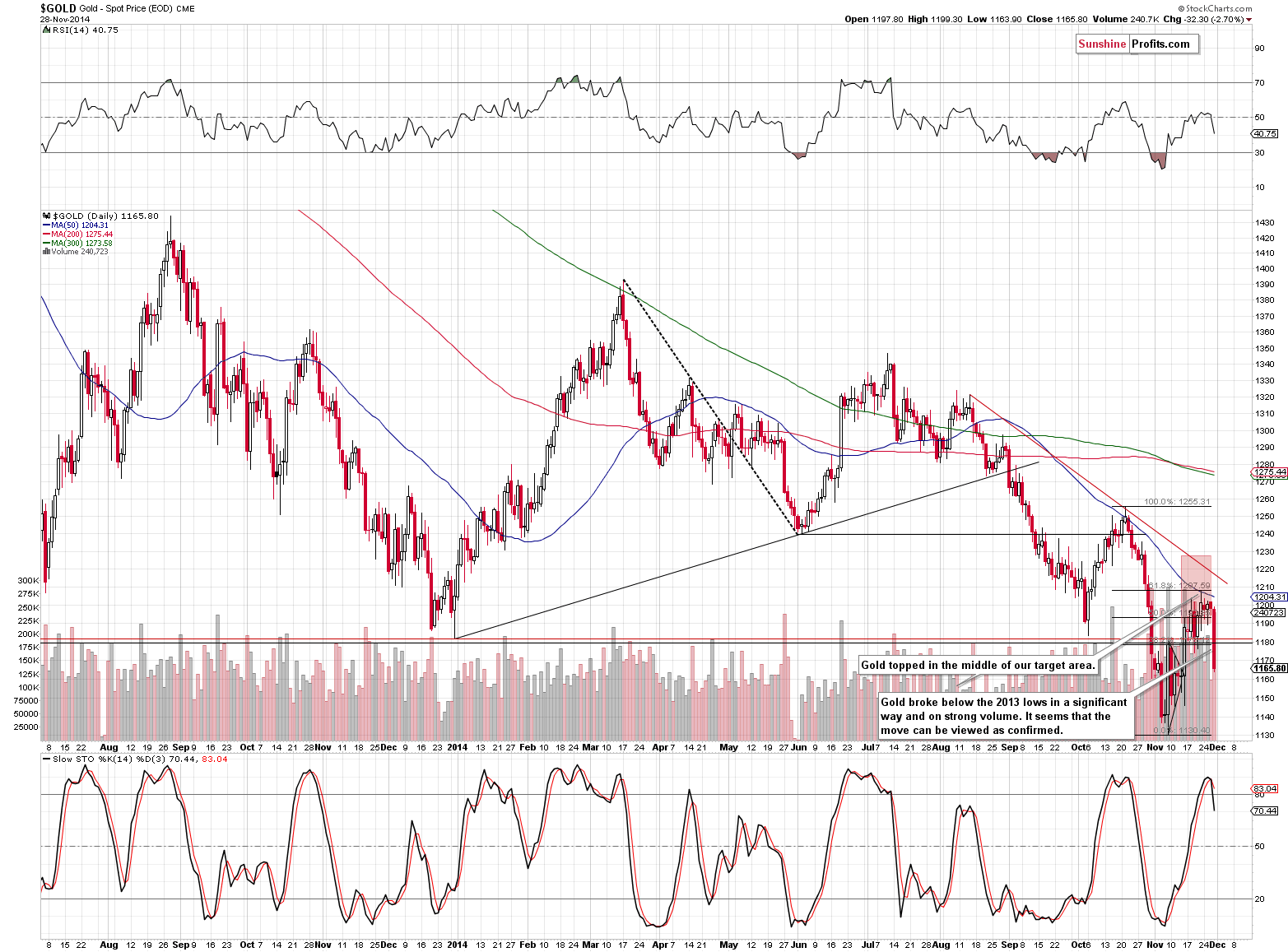Click the $GOLD ticker symbol title
Screen dimensions: 1288x952
58,8
